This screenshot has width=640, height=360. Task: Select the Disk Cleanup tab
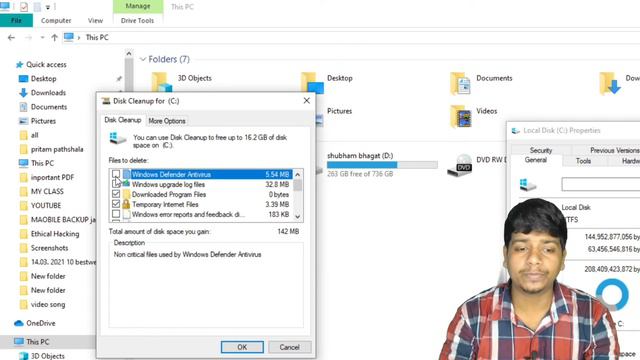tap(122, 120)
